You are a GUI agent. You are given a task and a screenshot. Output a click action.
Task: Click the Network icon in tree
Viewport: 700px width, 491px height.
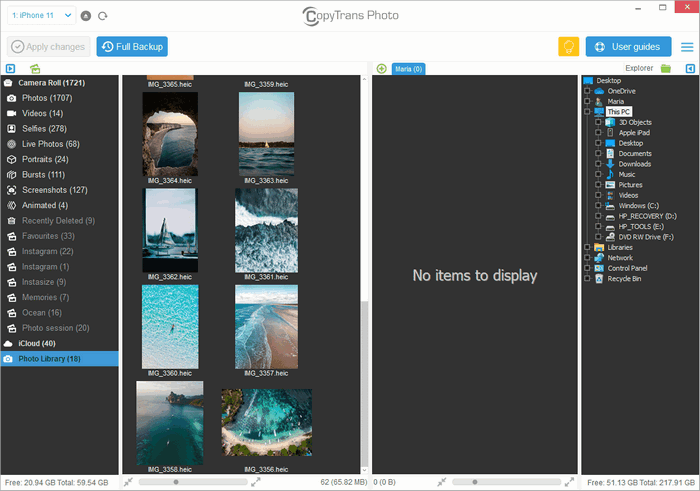(599, 258)
